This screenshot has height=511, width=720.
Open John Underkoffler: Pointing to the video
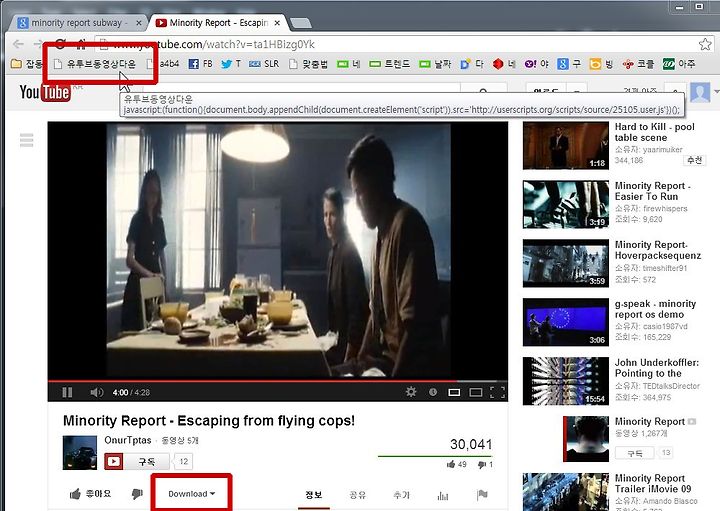(657, 368)
